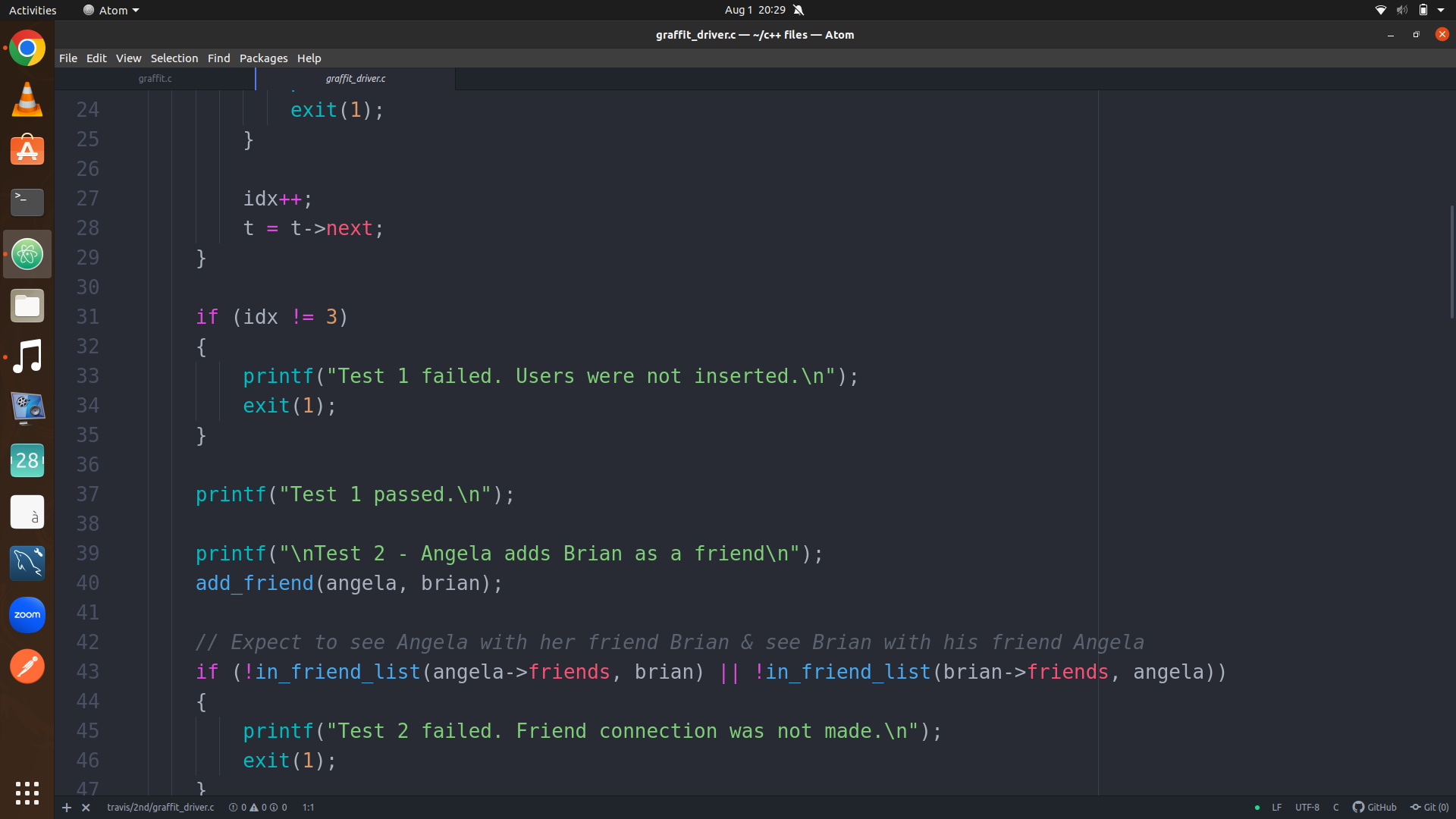Change the UTF-8 encoding selector
This screenshot has height=819, width=1456.
click(x=1307, y=808)
